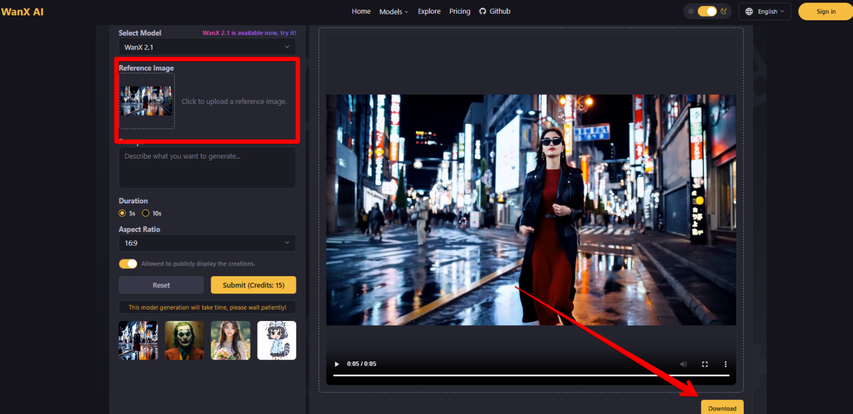Click the WanX 2.1 availability notice
The height and width of the screenshot is (414, 853).
pyautogui.click(x=249, y=33)
